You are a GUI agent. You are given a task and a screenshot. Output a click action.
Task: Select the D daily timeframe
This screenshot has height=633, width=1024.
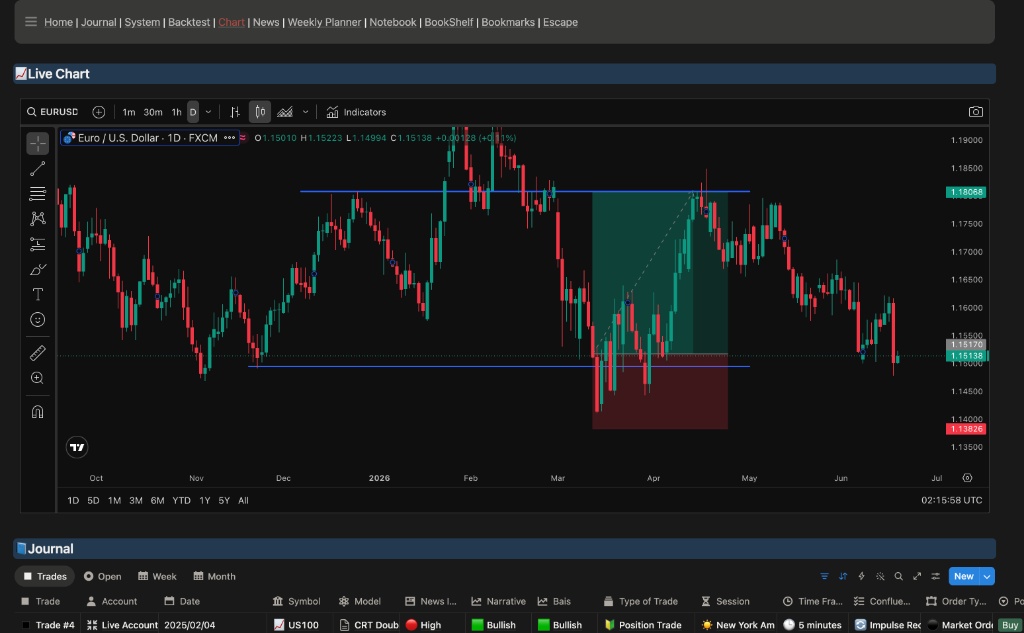coord(193,112)
